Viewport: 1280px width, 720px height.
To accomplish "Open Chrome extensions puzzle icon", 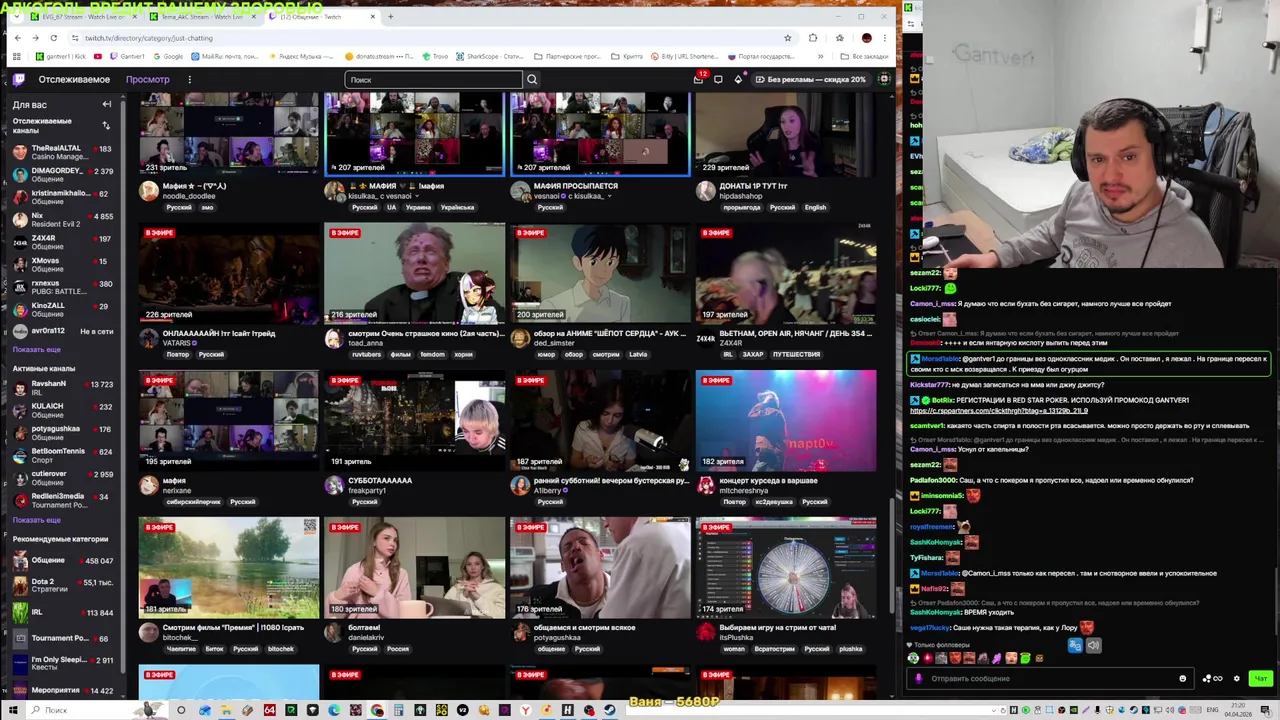I will 813,38.
